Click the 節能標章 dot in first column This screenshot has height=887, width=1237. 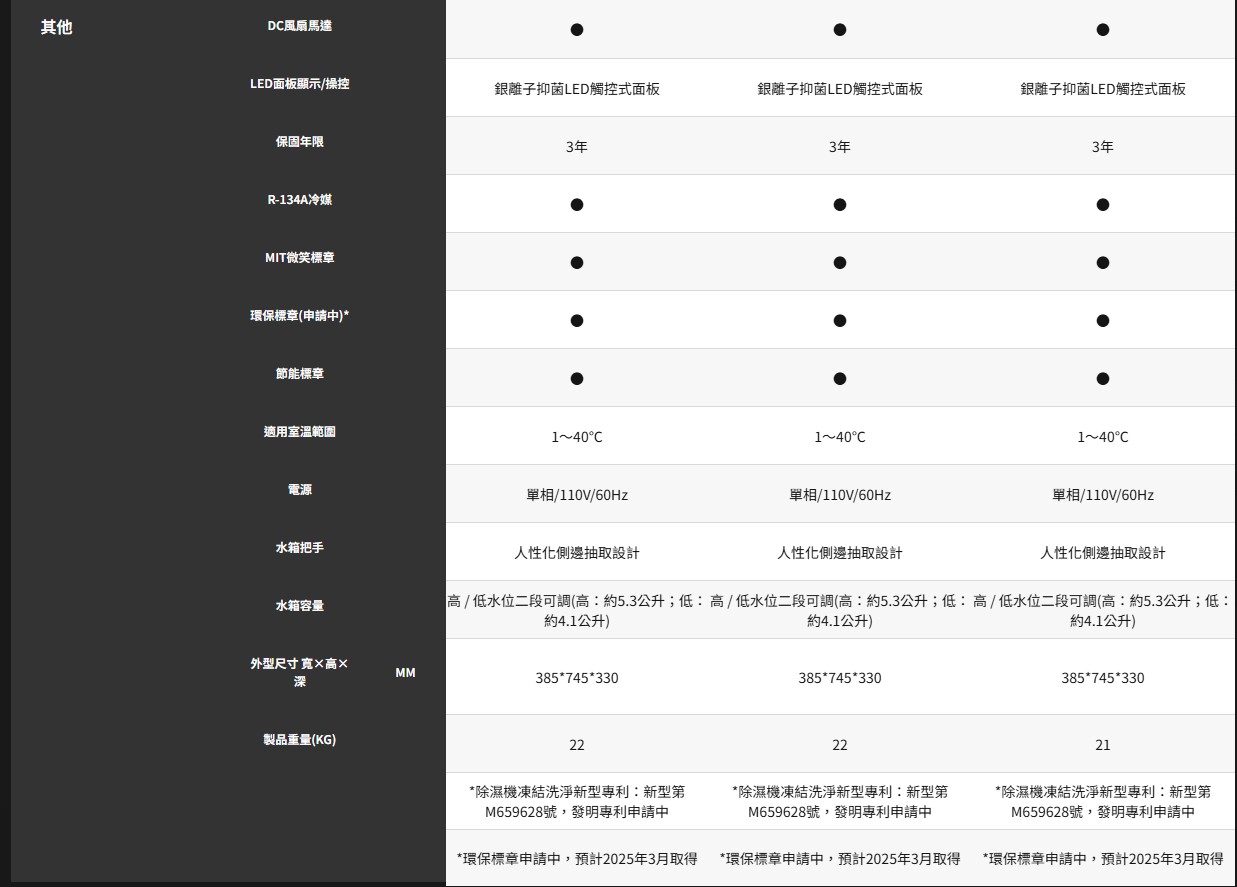[577, 379]
